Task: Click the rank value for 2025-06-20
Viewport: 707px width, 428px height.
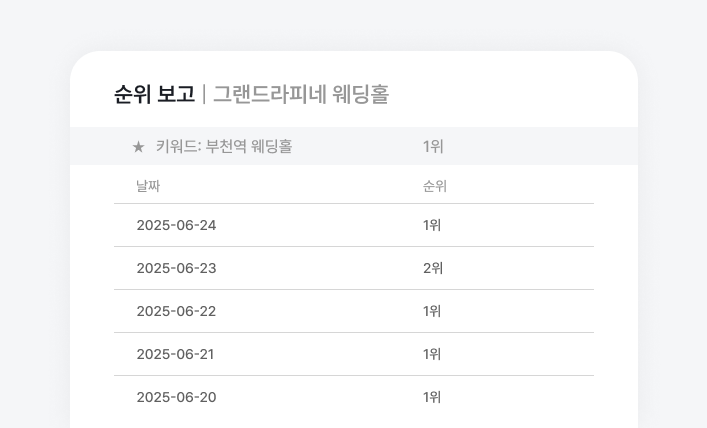Action: coord(432,397)
